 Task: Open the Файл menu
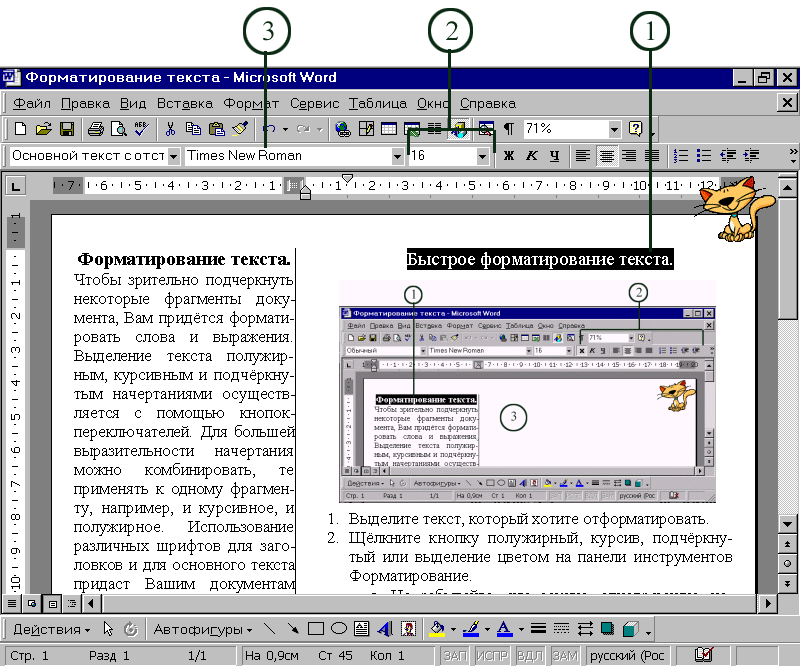pos(32,104)
